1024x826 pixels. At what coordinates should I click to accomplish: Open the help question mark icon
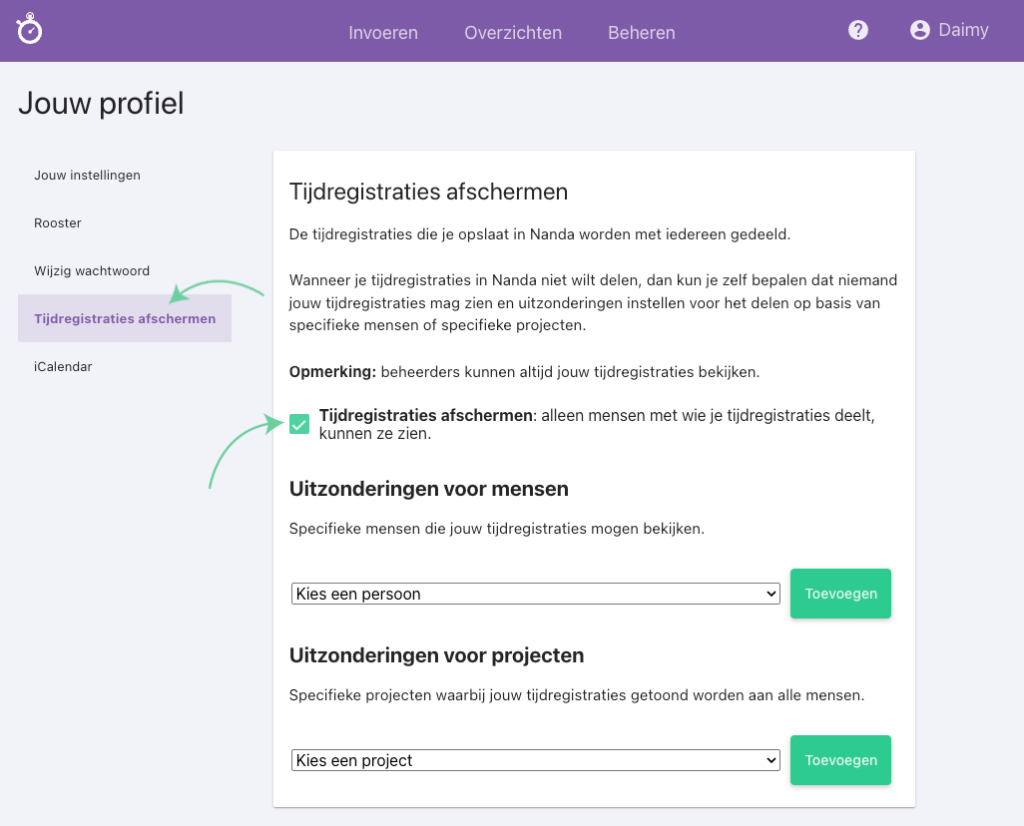point(858,29)
